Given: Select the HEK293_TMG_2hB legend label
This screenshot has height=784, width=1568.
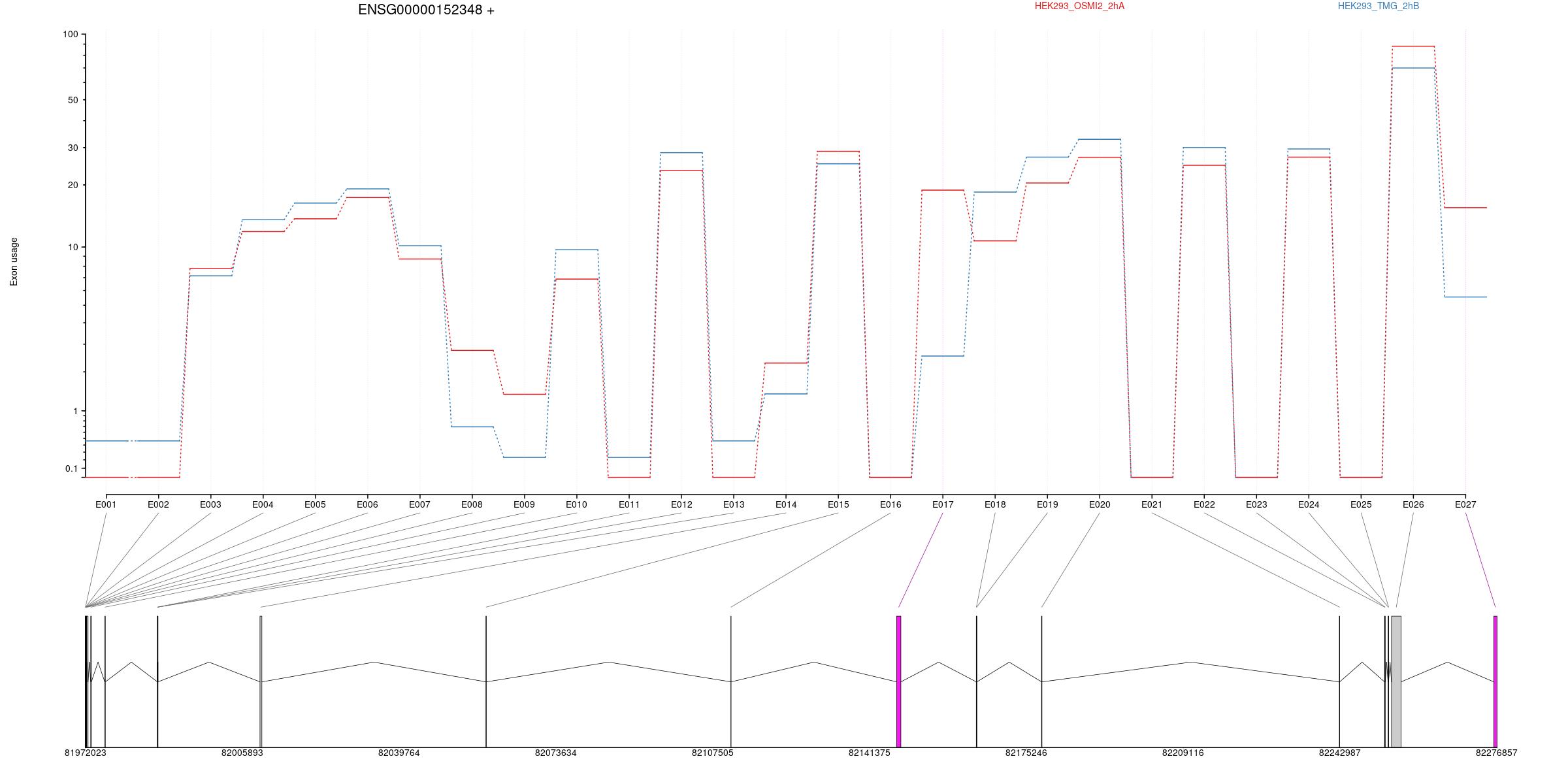Looking at the screenshot, I should (x=1379, y=6).
